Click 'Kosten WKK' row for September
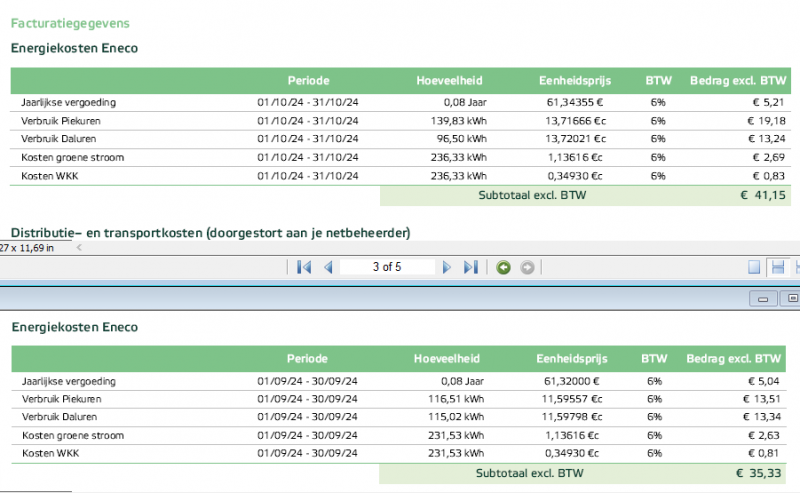Image resolution: width=800 pixels, height=493 pixels. 48,453
